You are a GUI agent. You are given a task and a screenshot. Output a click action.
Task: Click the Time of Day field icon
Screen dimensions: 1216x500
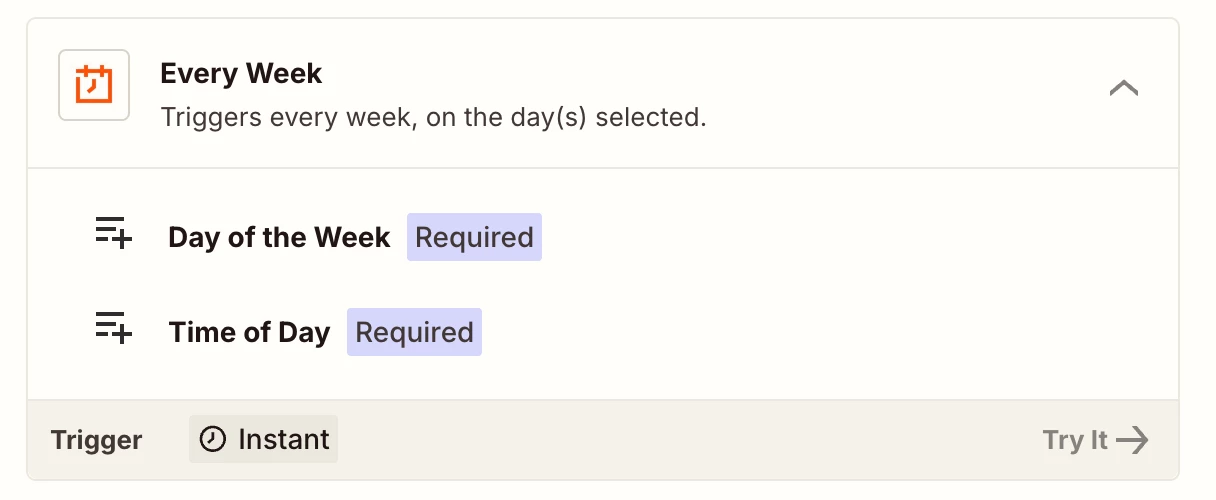coord(114,328)
